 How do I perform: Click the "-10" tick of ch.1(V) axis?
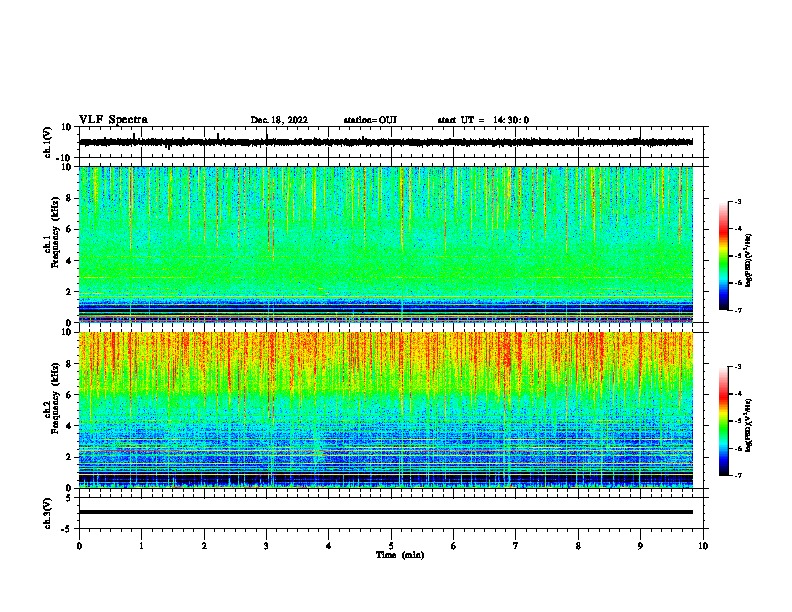point(64,158)
